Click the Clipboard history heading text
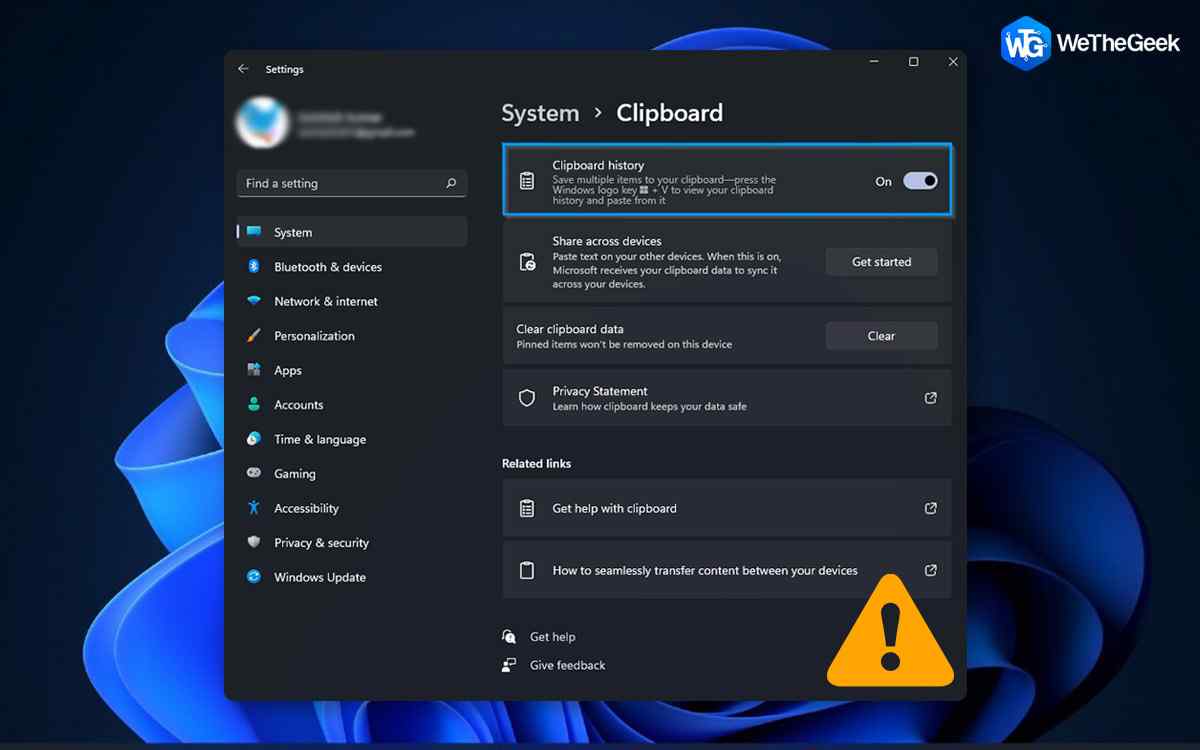Screen dimensions: 1200x750 point(598,165)
